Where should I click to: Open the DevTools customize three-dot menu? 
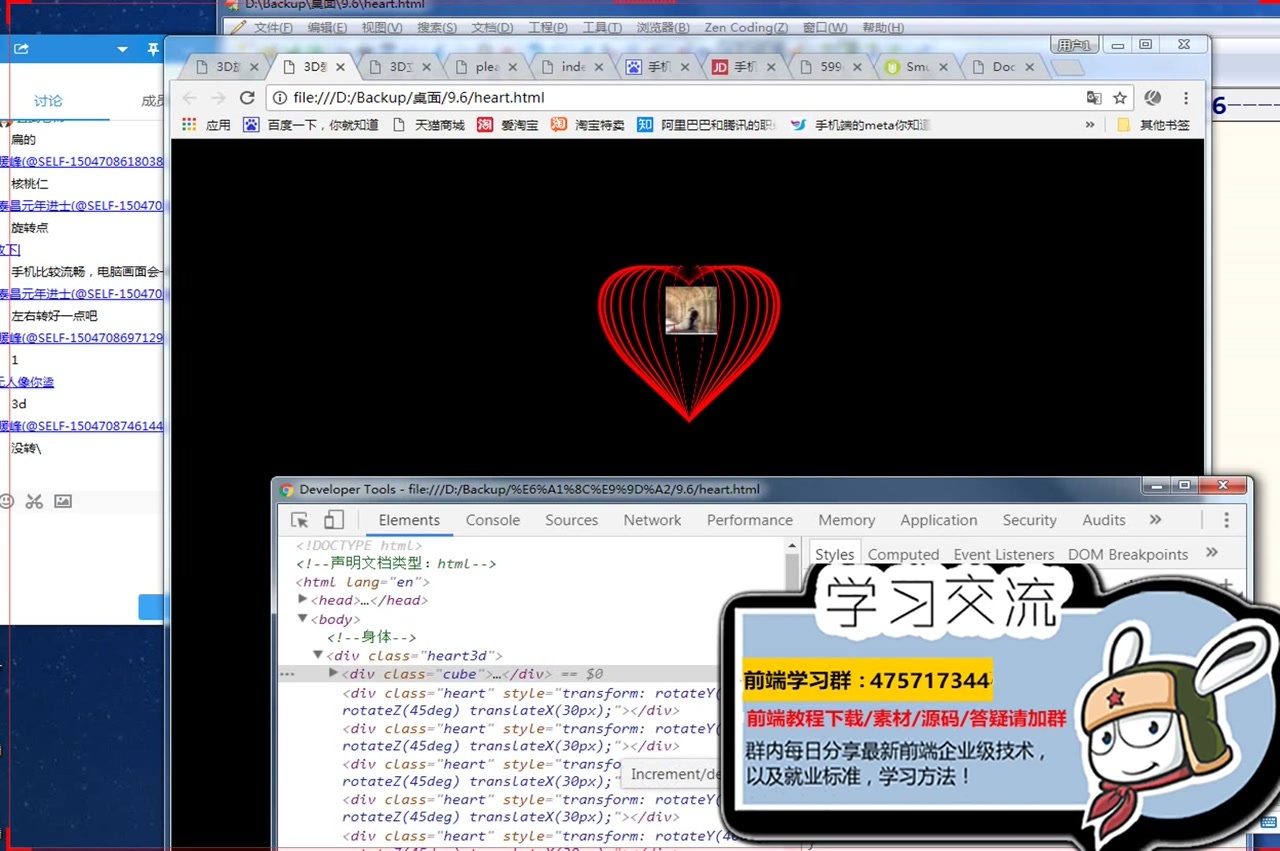1226,520
